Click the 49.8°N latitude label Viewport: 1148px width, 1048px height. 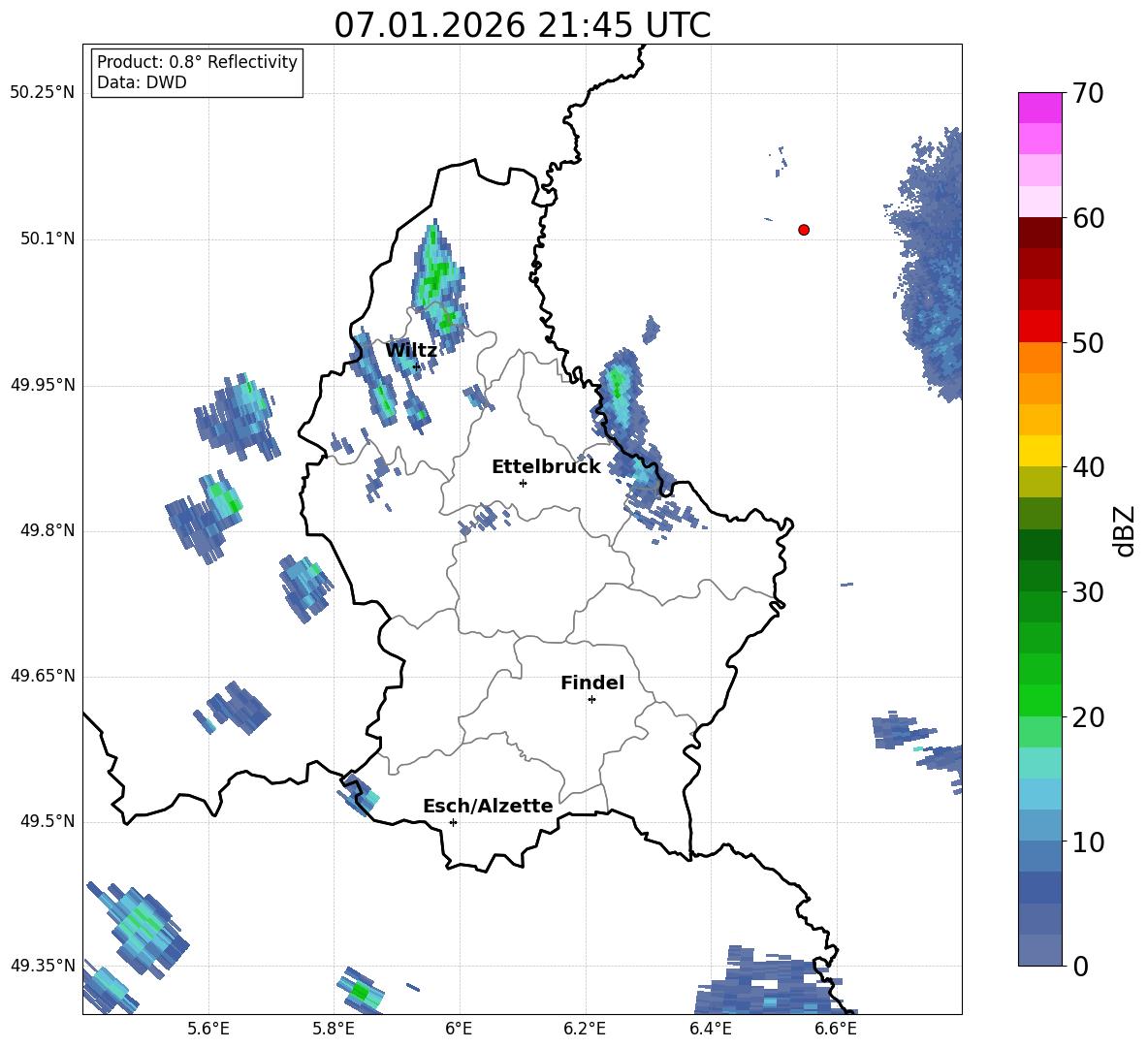click(x=48, y=530)
